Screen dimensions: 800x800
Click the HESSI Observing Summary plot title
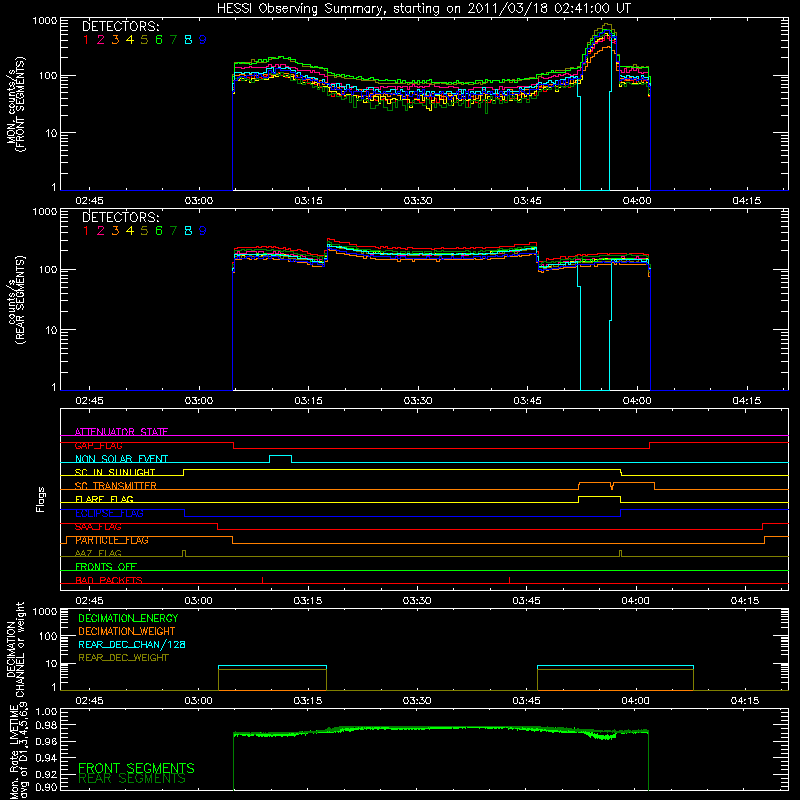pos(423,9)
